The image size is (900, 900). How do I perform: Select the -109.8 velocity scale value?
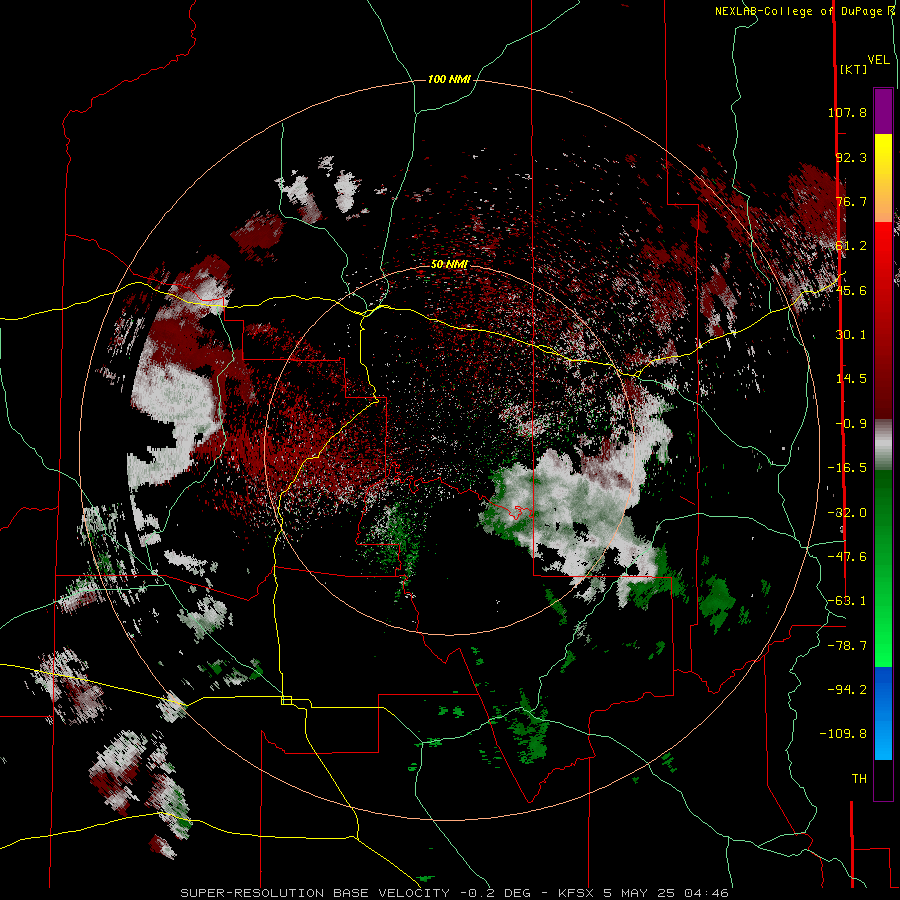pyautogui.click(x=844, y=734)
